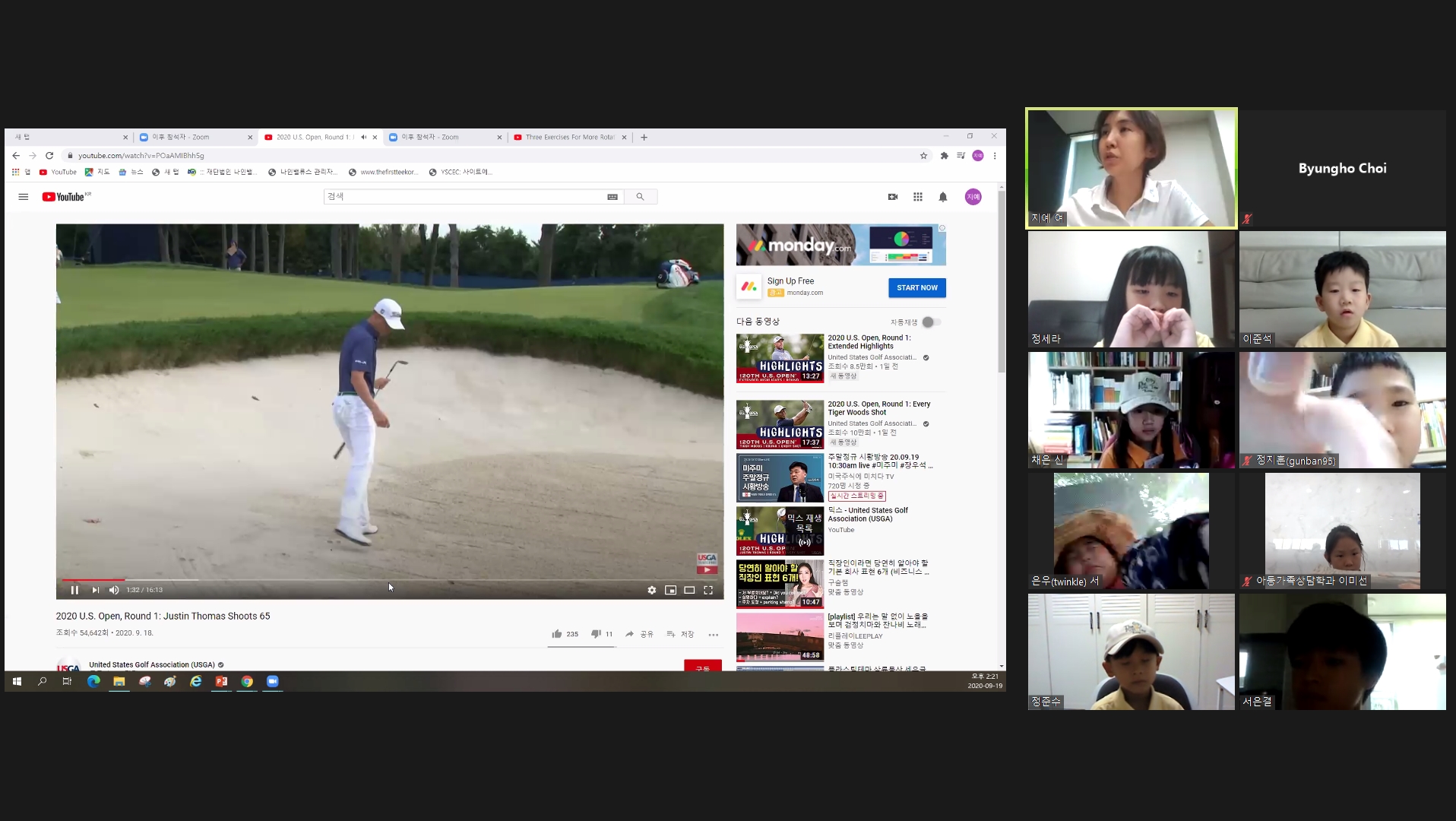Screen dimensions: 1456x821
Task: Bookmark this page with star icon
Action: pyautogui.click(x=924, y=156)
